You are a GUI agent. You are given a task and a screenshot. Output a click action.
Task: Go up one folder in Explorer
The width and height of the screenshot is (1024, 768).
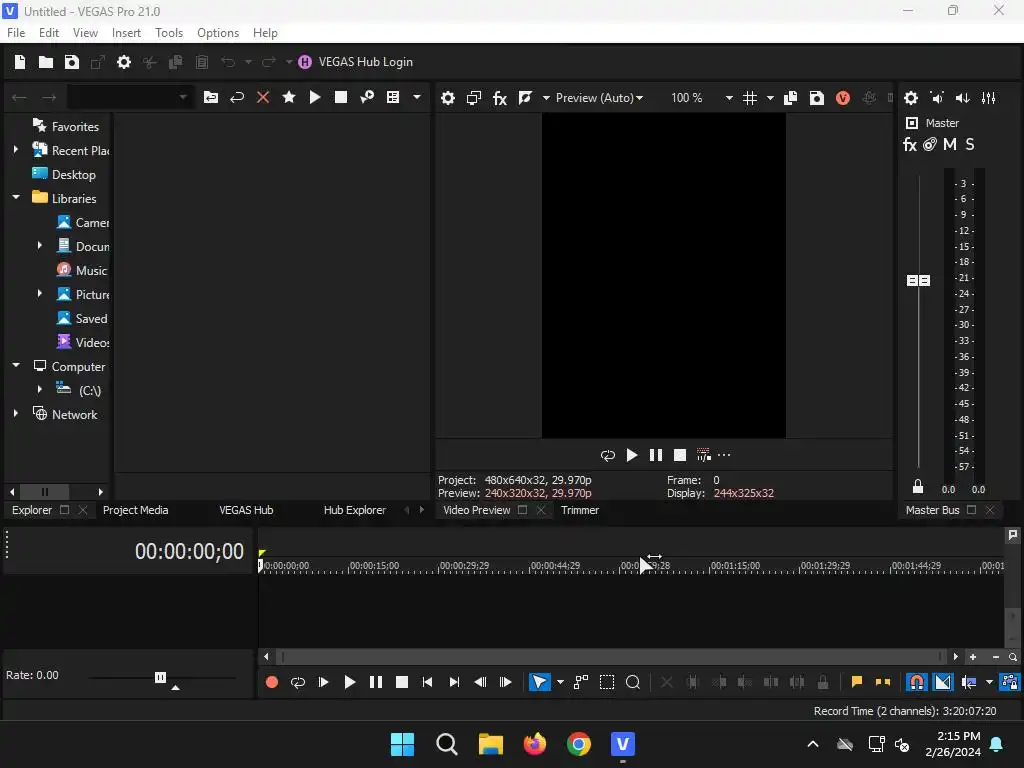tap(211, 98)
